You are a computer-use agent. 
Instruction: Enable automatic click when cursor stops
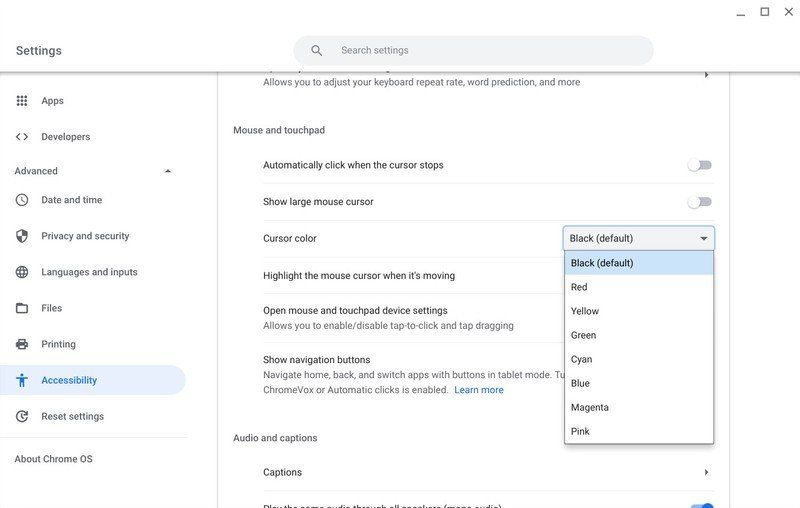click(699, 165)
